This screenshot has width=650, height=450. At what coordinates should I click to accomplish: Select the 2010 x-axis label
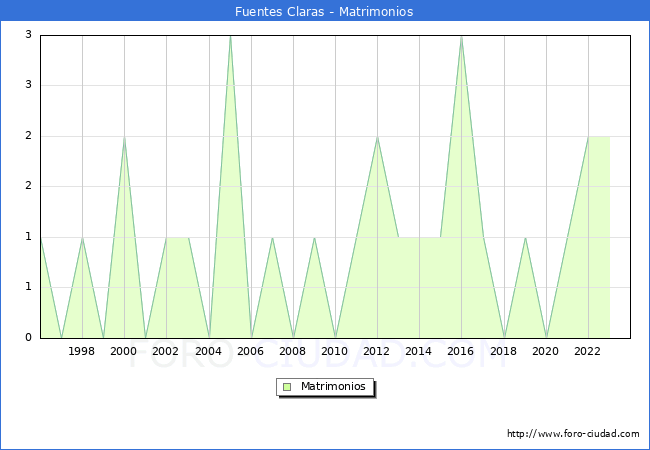point(335,351)
